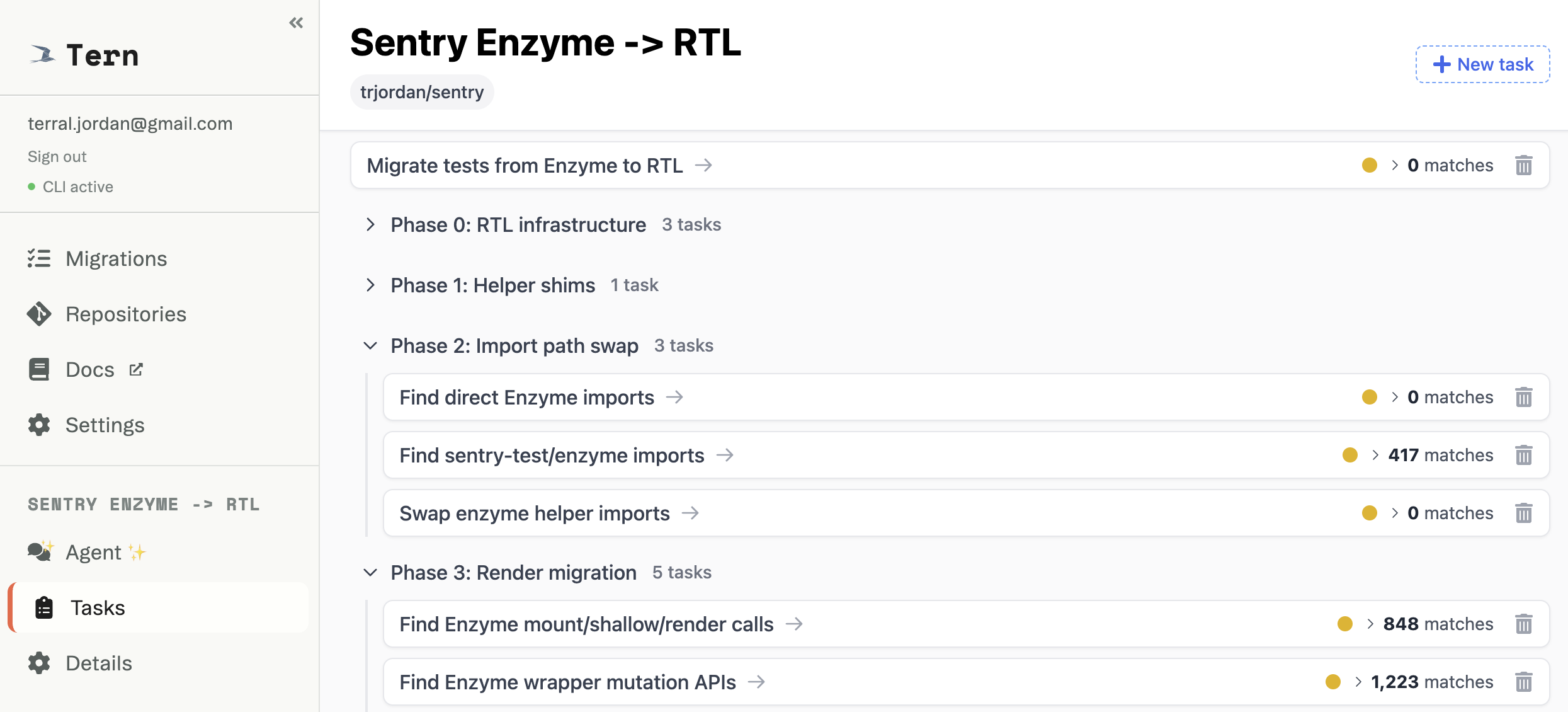The height and width of the screenshot is (712, 1568).
Task: Select the Migrations icon in the sidebar
Action: 39,258
